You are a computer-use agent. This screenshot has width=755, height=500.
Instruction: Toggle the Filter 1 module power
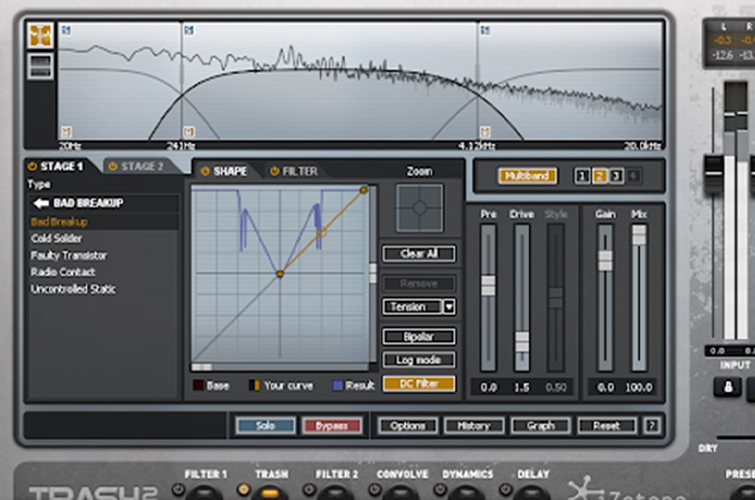click(x=178, y=490)
